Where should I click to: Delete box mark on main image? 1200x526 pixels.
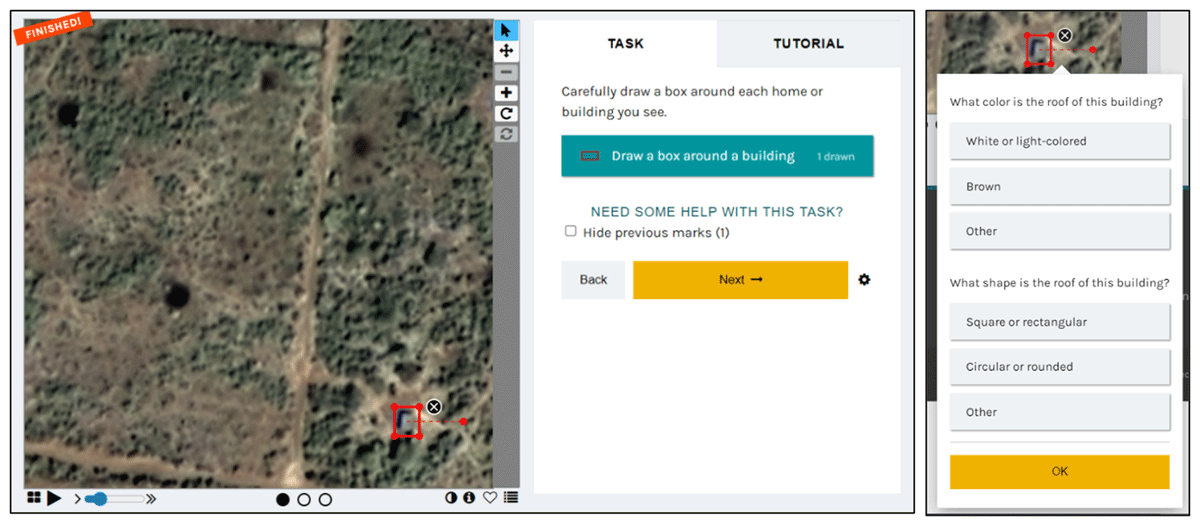point(434,406)
